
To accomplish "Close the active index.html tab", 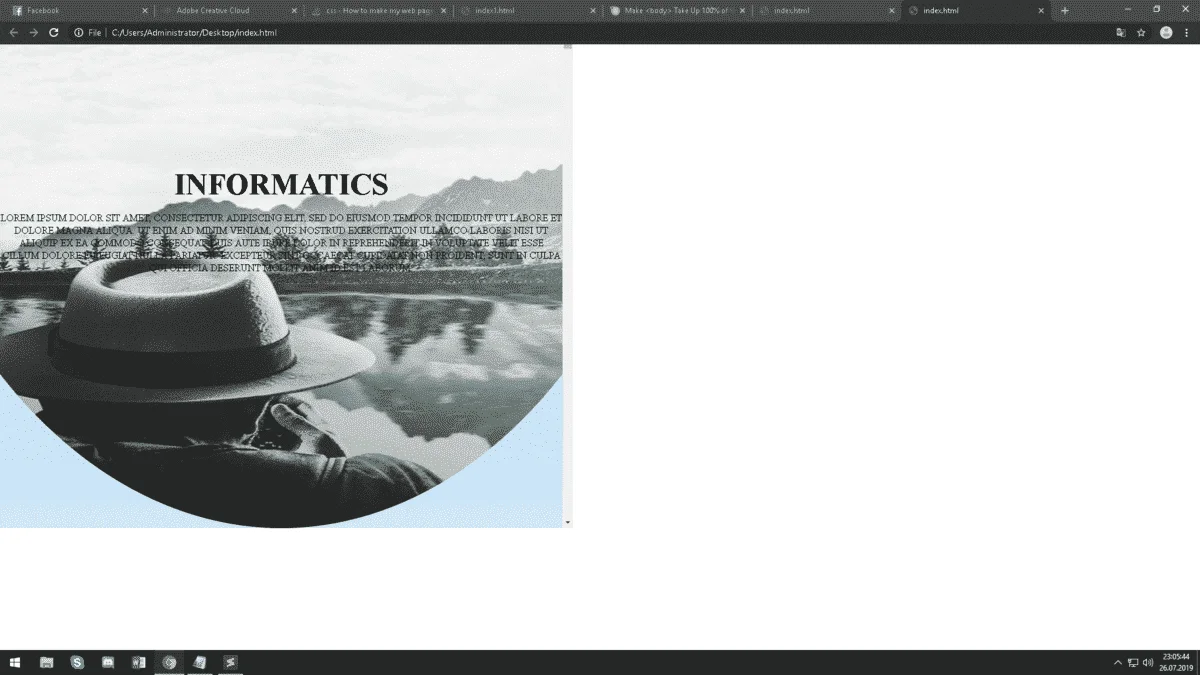I will [x=1041, y=11].
